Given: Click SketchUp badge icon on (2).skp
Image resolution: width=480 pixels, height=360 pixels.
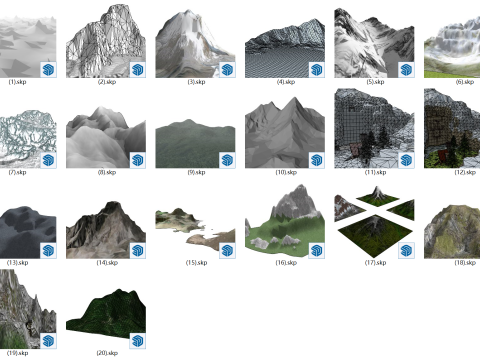Looking at the screenshot, I should pyautogui.click(x=138, y=70).
